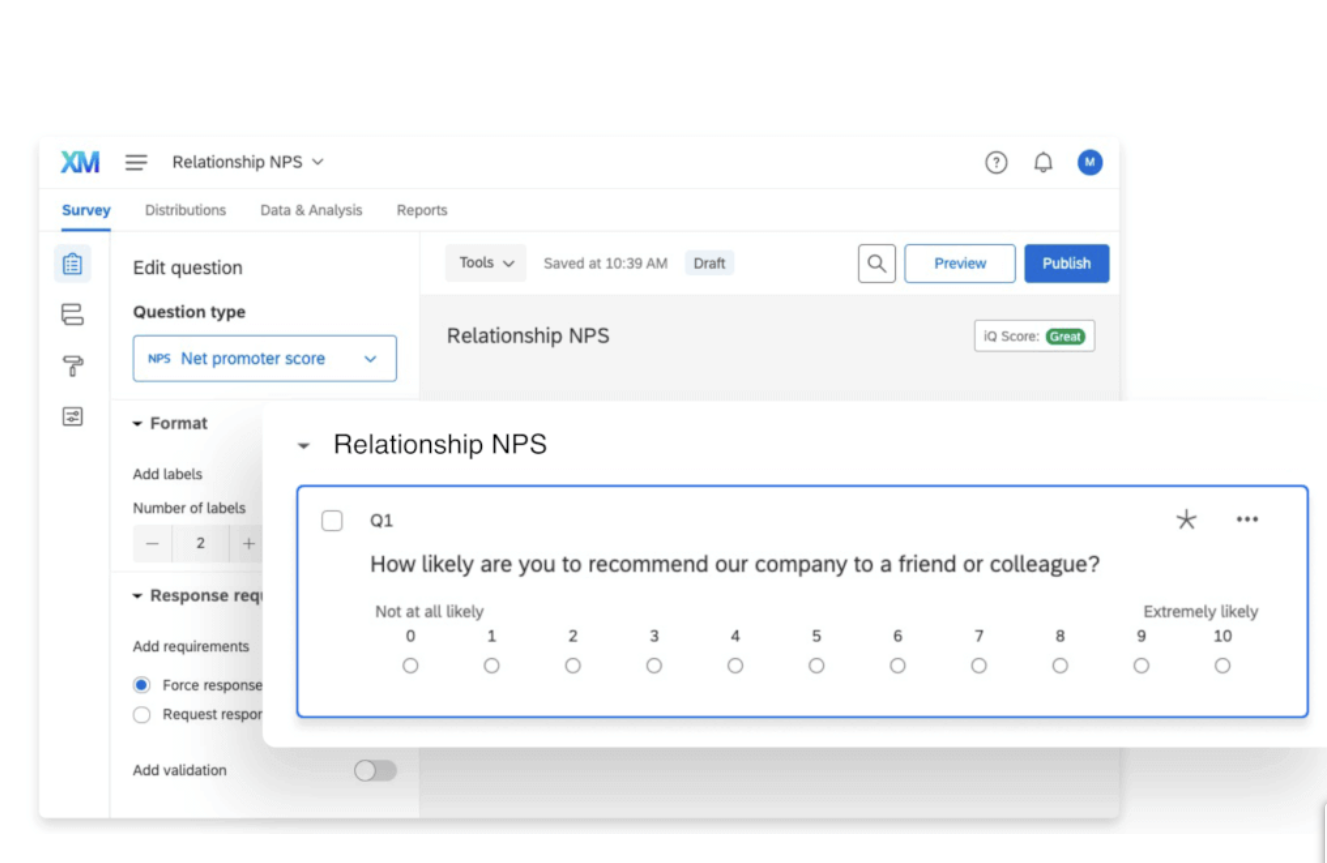
Task: Open the Question type dropdown
Action: 264,358
